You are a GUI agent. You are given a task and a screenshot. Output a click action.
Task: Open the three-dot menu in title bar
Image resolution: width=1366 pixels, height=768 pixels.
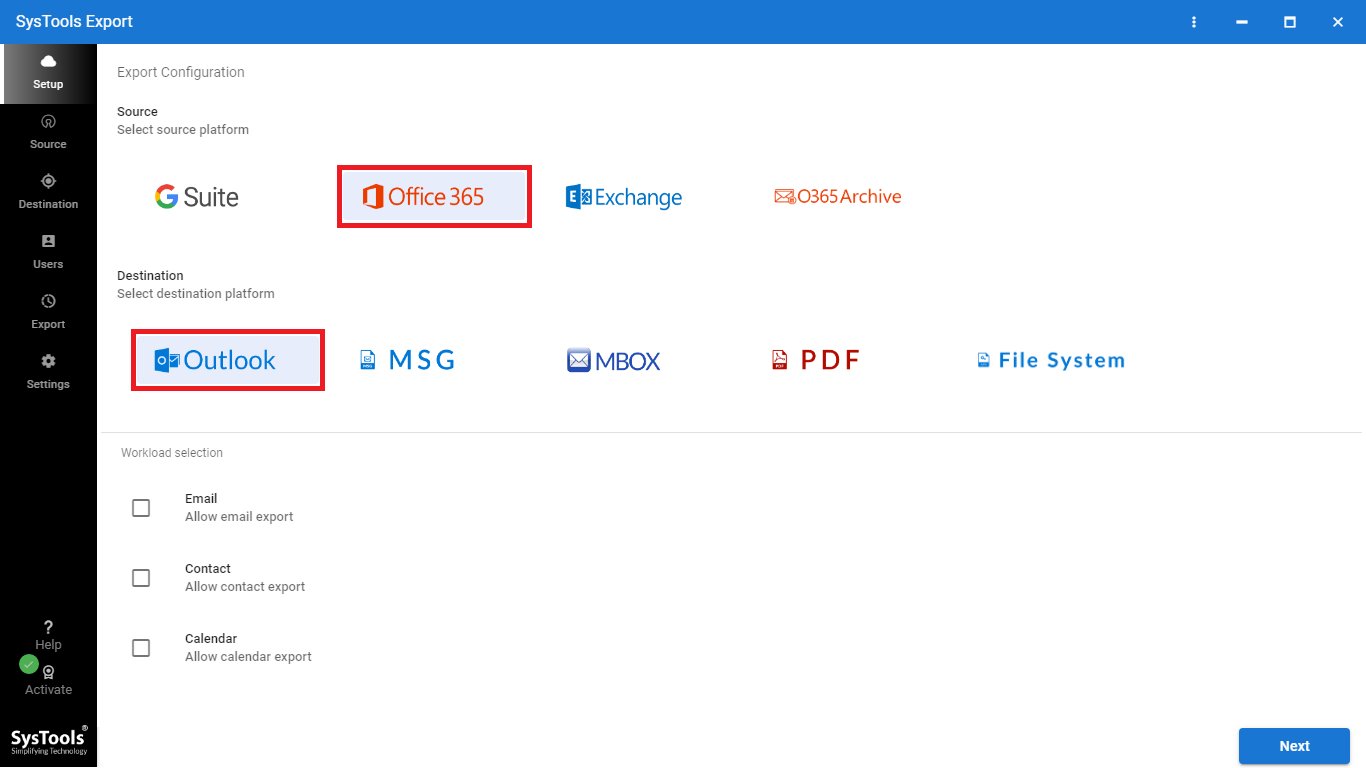pyautogui.click(x=1194, y=22)
